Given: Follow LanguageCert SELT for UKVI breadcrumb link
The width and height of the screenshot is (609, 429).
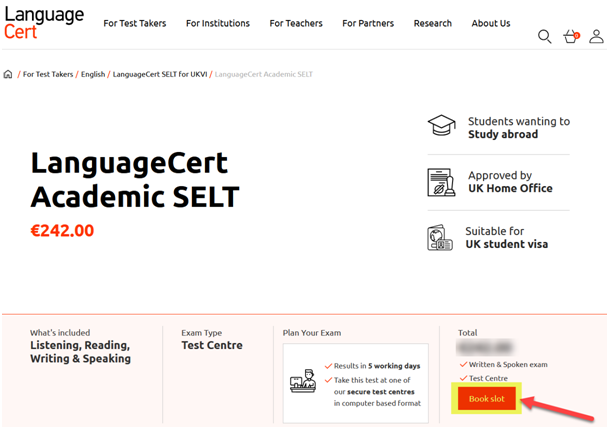Looking at the screenshot, I should 160,74.
